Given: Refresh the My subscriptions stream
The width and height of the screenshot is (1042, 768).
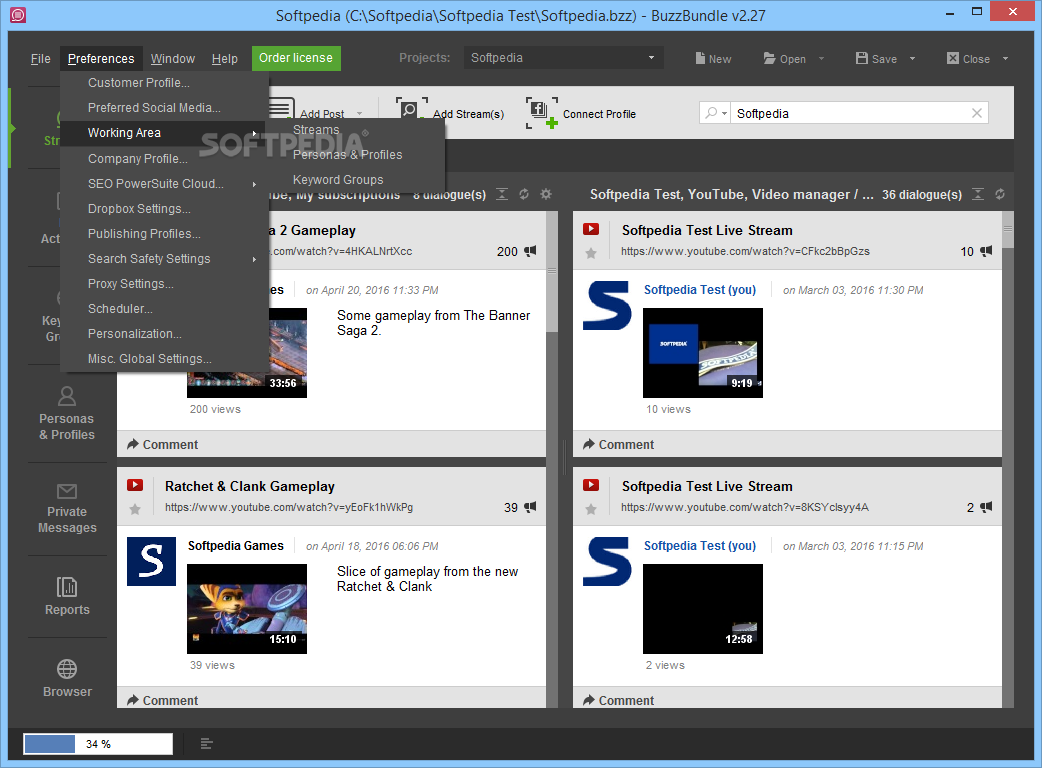Looking at the screenshot, I should coord(524,194).
